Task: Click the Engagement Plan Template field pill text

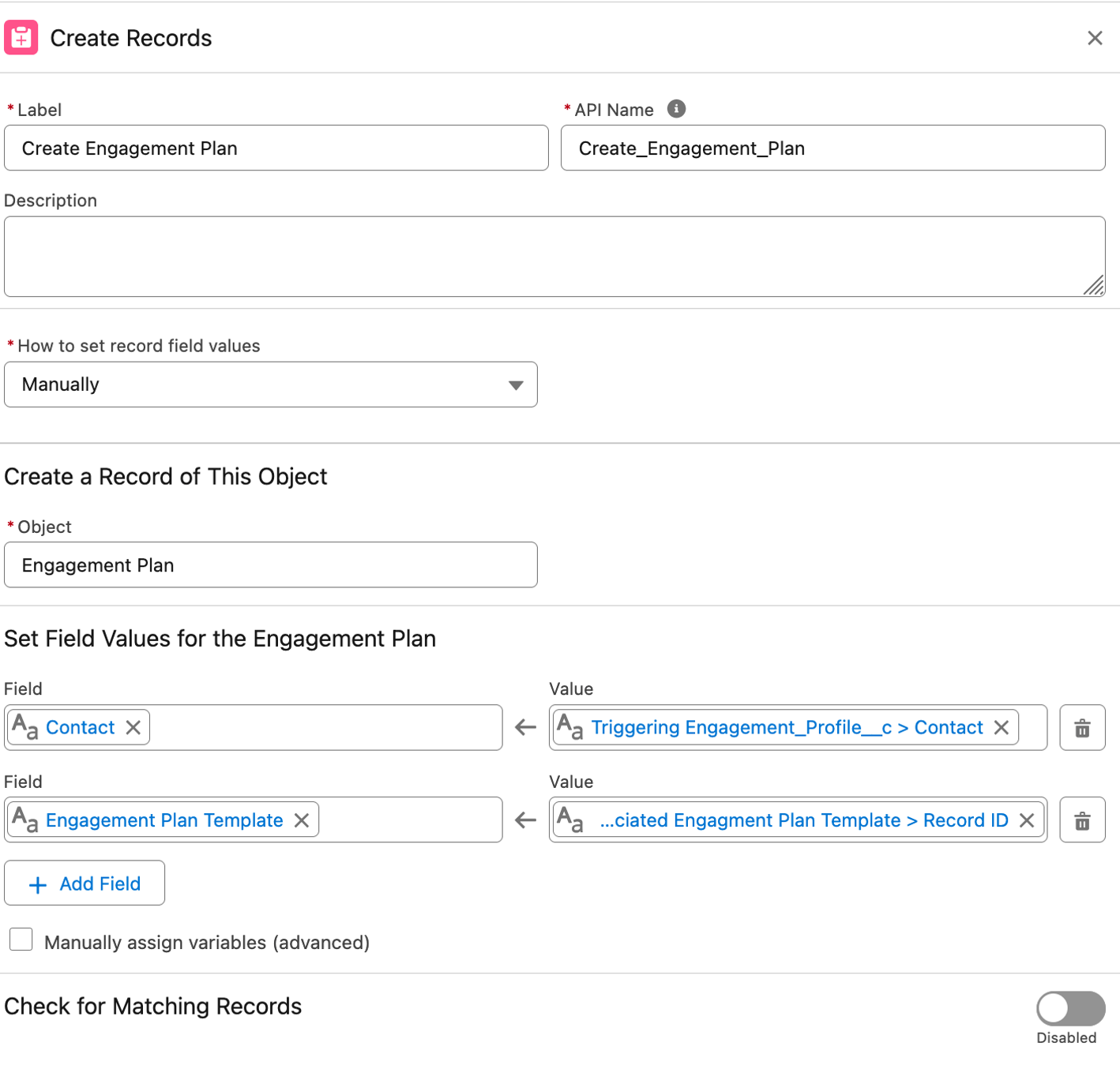Action: (x=164, y=820)
